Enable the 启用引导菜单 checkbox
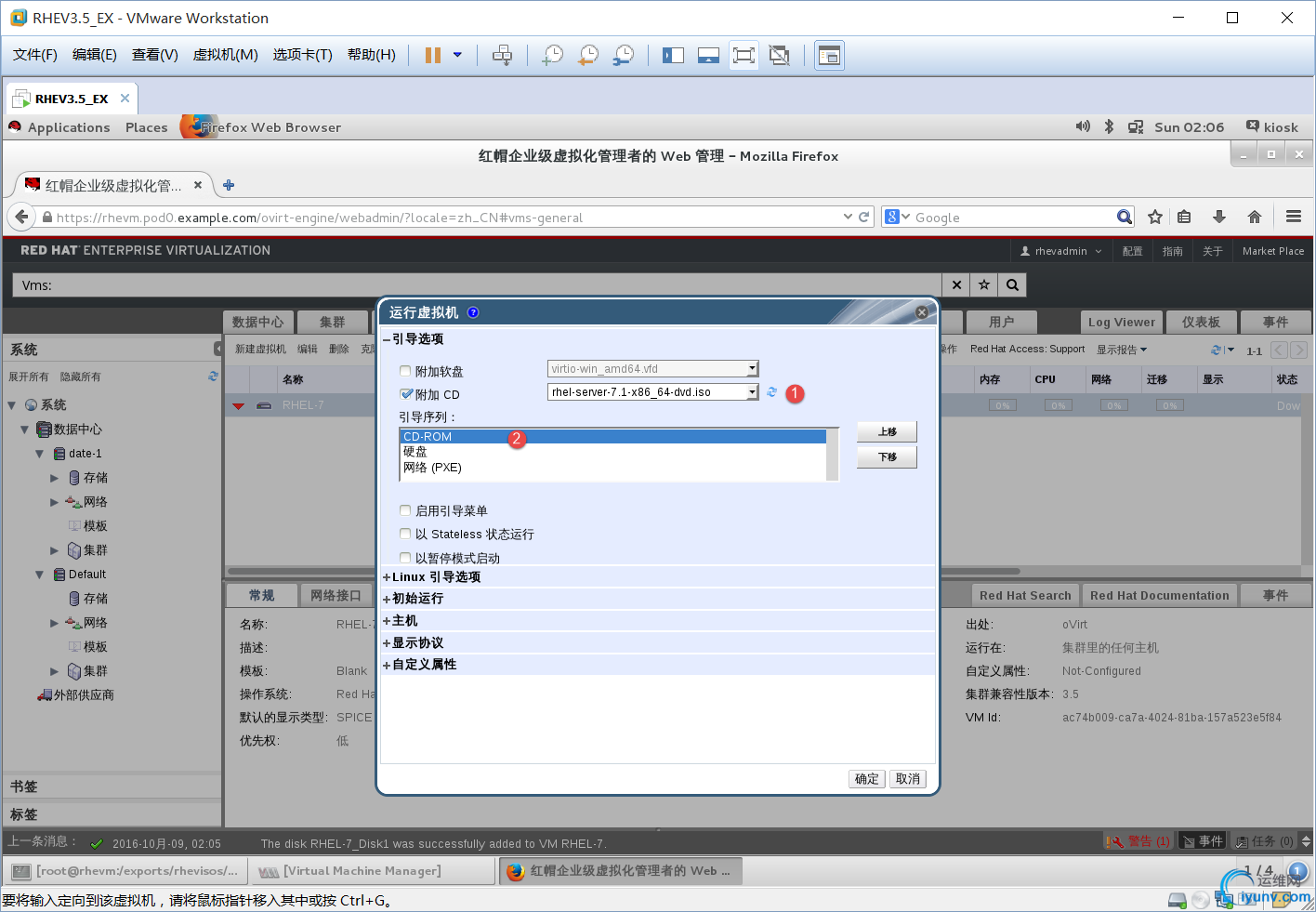1316x912 pixels. (405, 510)
